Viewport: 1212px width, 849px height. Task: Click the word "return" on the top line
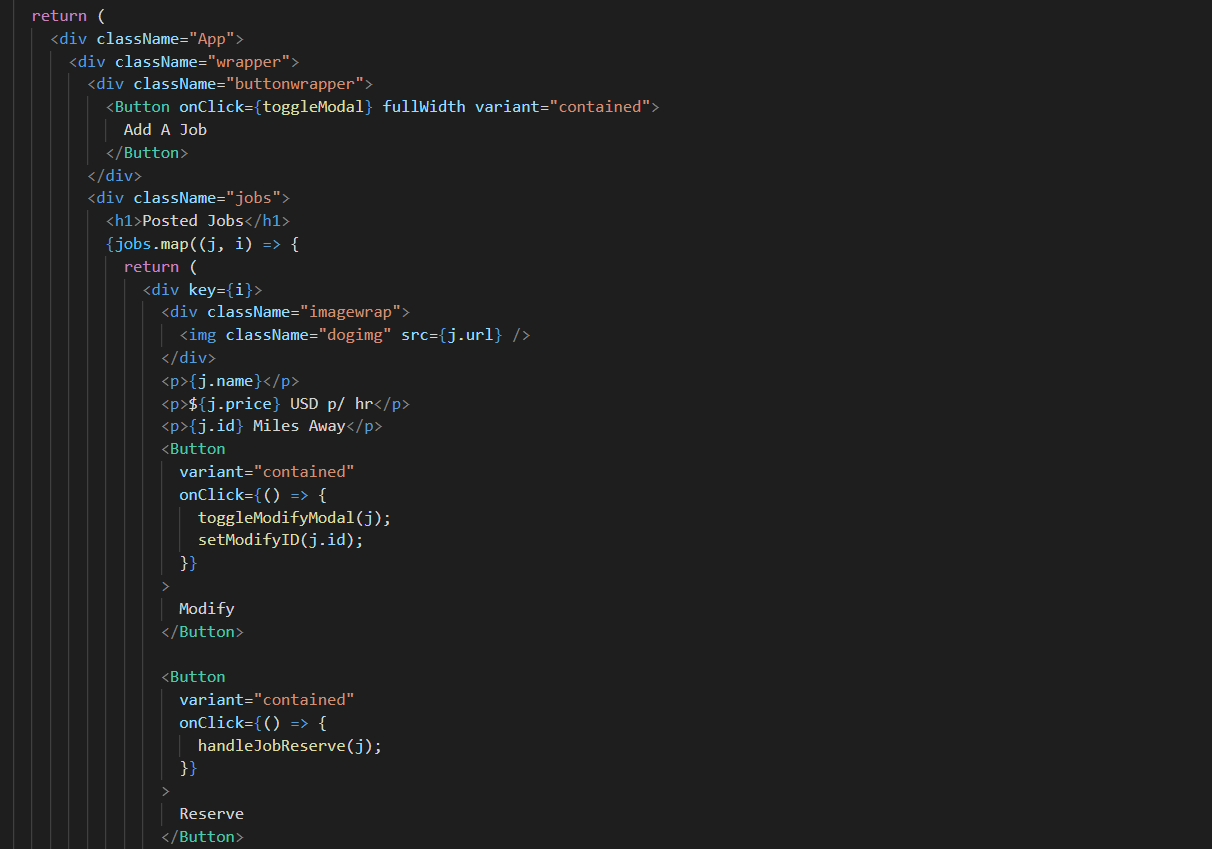pyautogui.click(x=59, y=16)
